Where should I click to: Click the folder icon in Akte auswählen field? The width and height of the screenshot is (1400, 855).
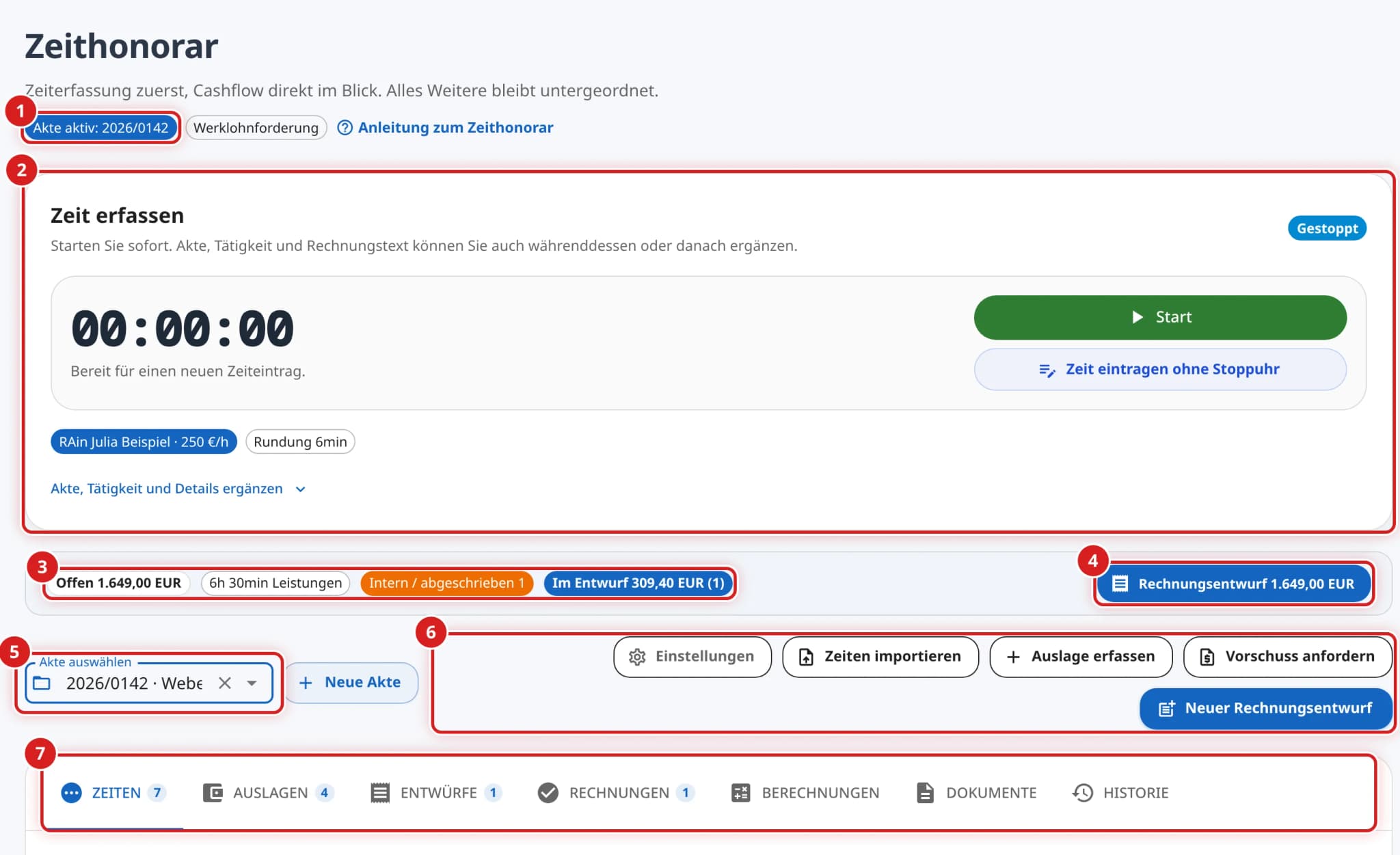[42, 683]
